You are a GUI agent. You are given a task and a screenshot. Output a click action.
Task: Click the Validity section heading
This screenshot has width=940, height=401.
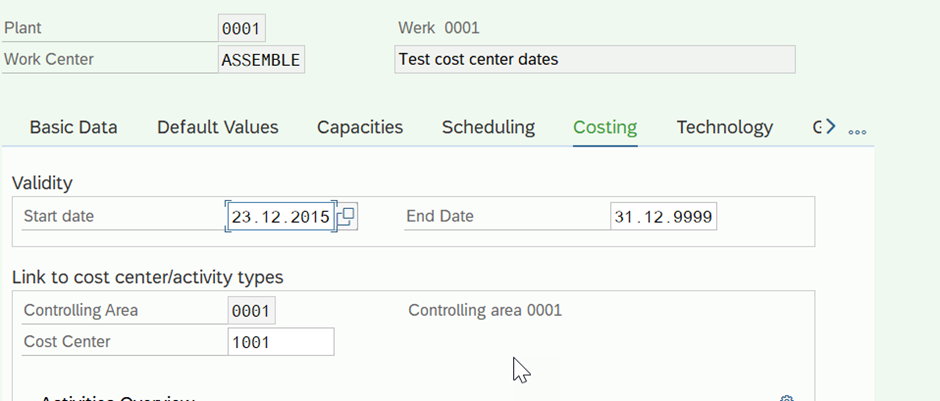point(42,183)
